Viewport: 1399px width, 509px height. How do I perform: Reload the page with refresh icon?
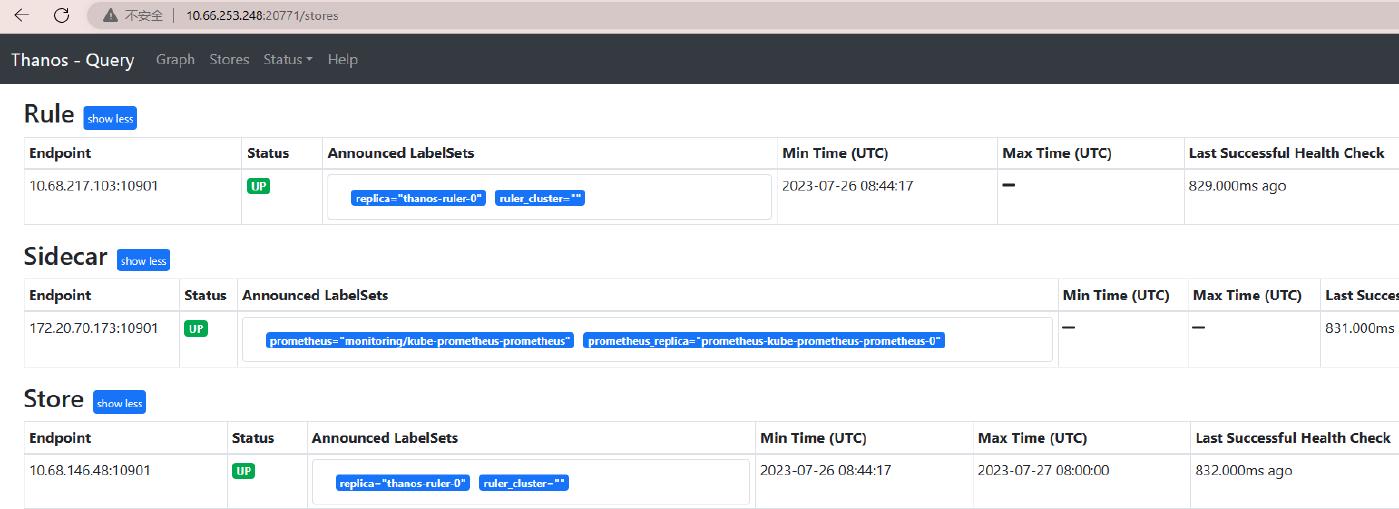(x=61, y=15)
